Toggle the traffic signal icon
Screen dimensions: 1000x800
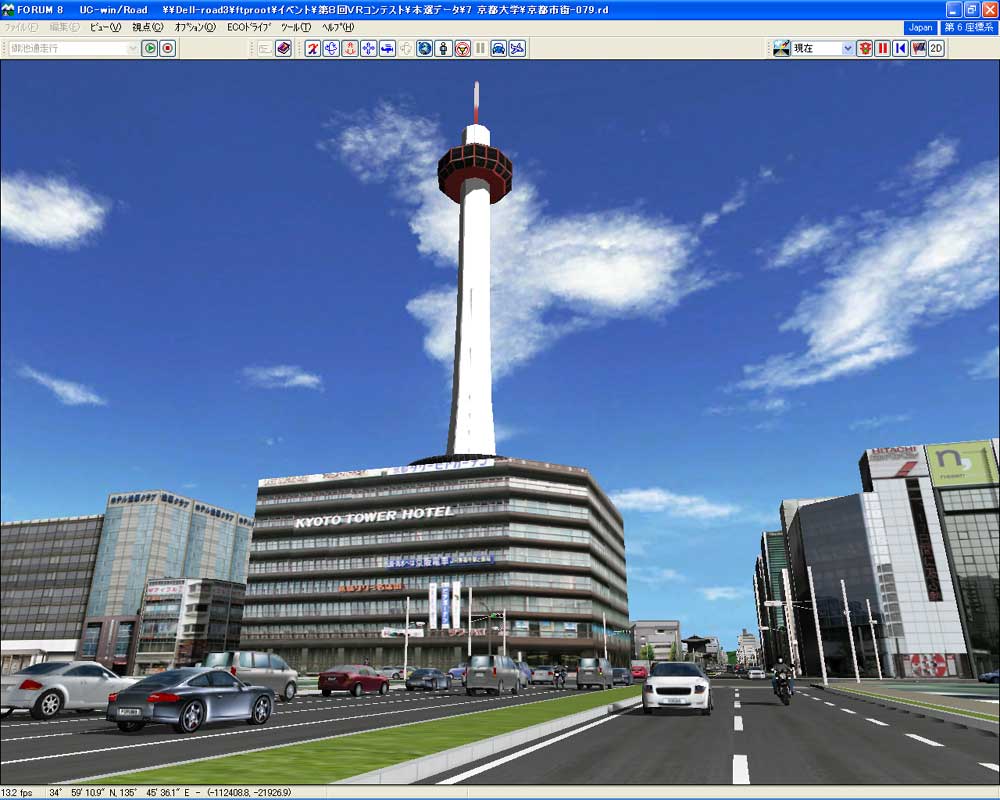tap(865, 48)
